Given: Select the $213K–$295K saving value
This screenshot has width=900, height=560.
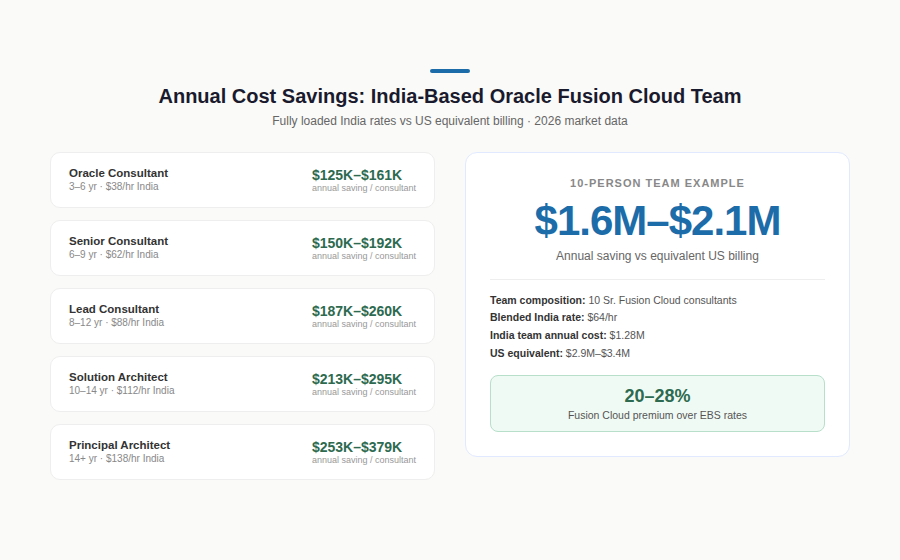Looking at the screenshot, I should 357,379.
